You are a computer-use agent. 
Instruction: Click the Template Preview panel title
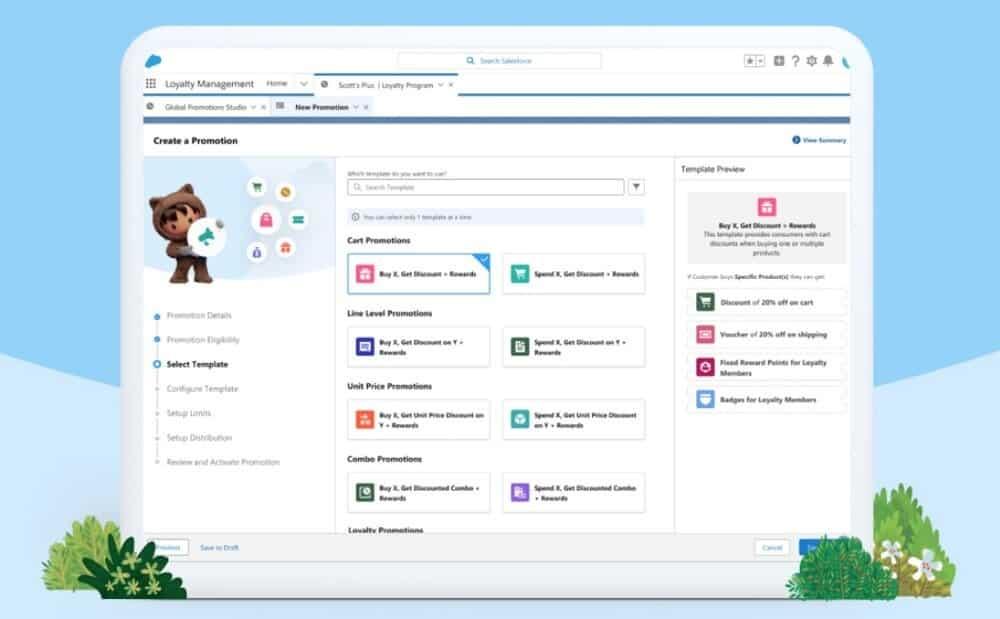[713, 169]
